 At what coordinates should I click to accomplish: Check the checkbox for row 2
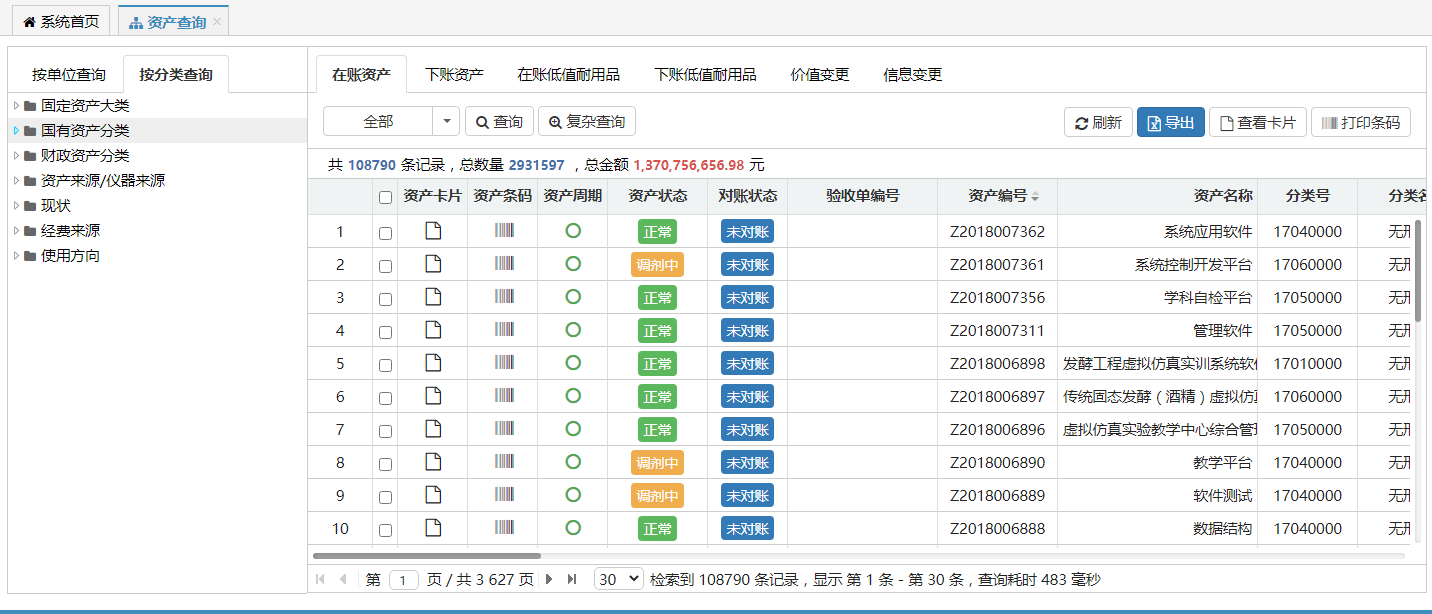click(x=385, y=266)
